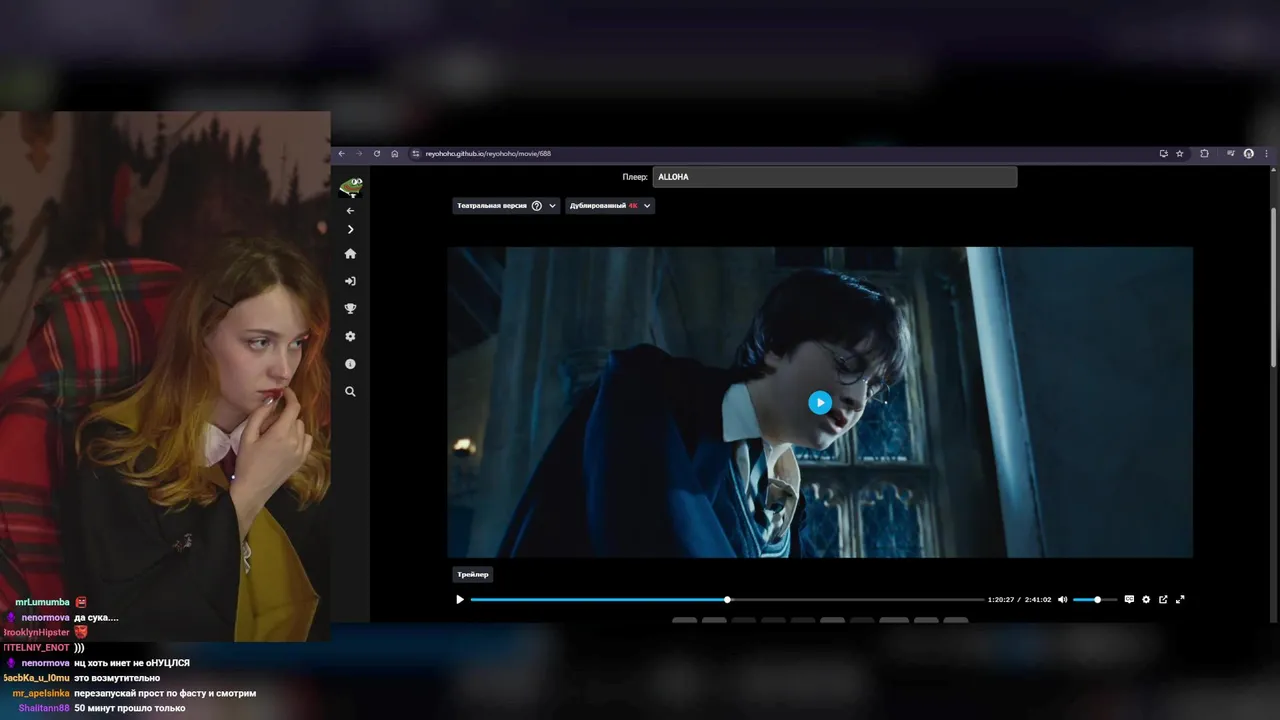Click username mr_apelsinka in chat
The width and height of the screenshot is (1280, 720).
point(41,693)
